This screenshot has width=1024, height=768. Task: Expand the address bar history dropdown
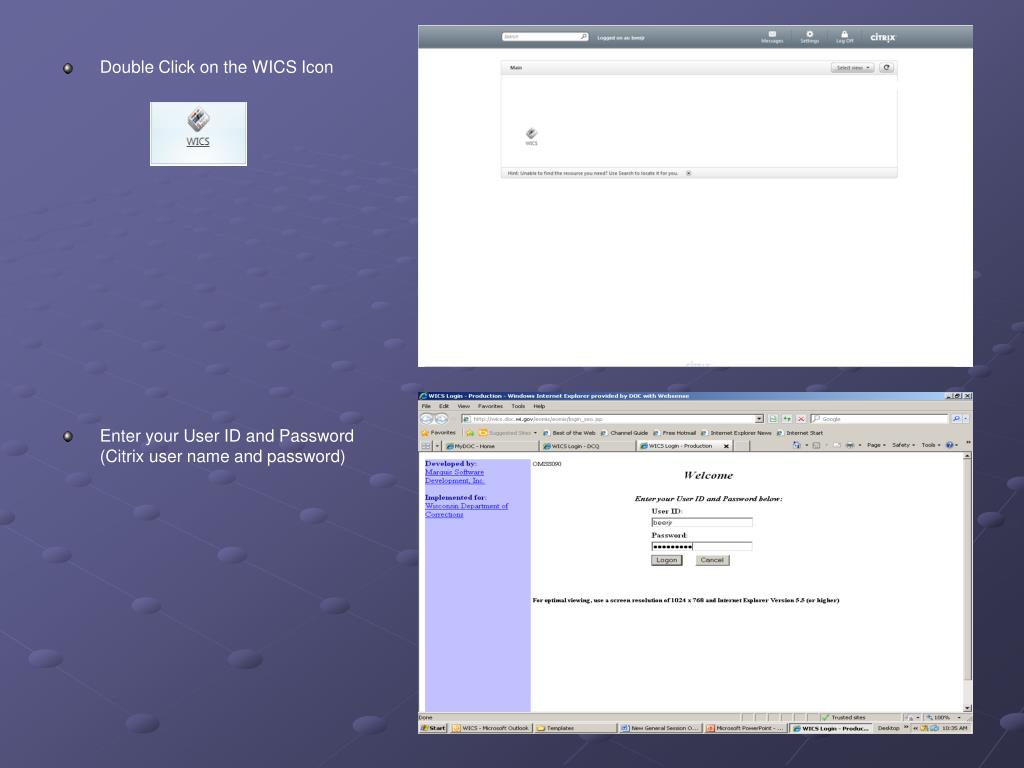(x=760, y=419)
